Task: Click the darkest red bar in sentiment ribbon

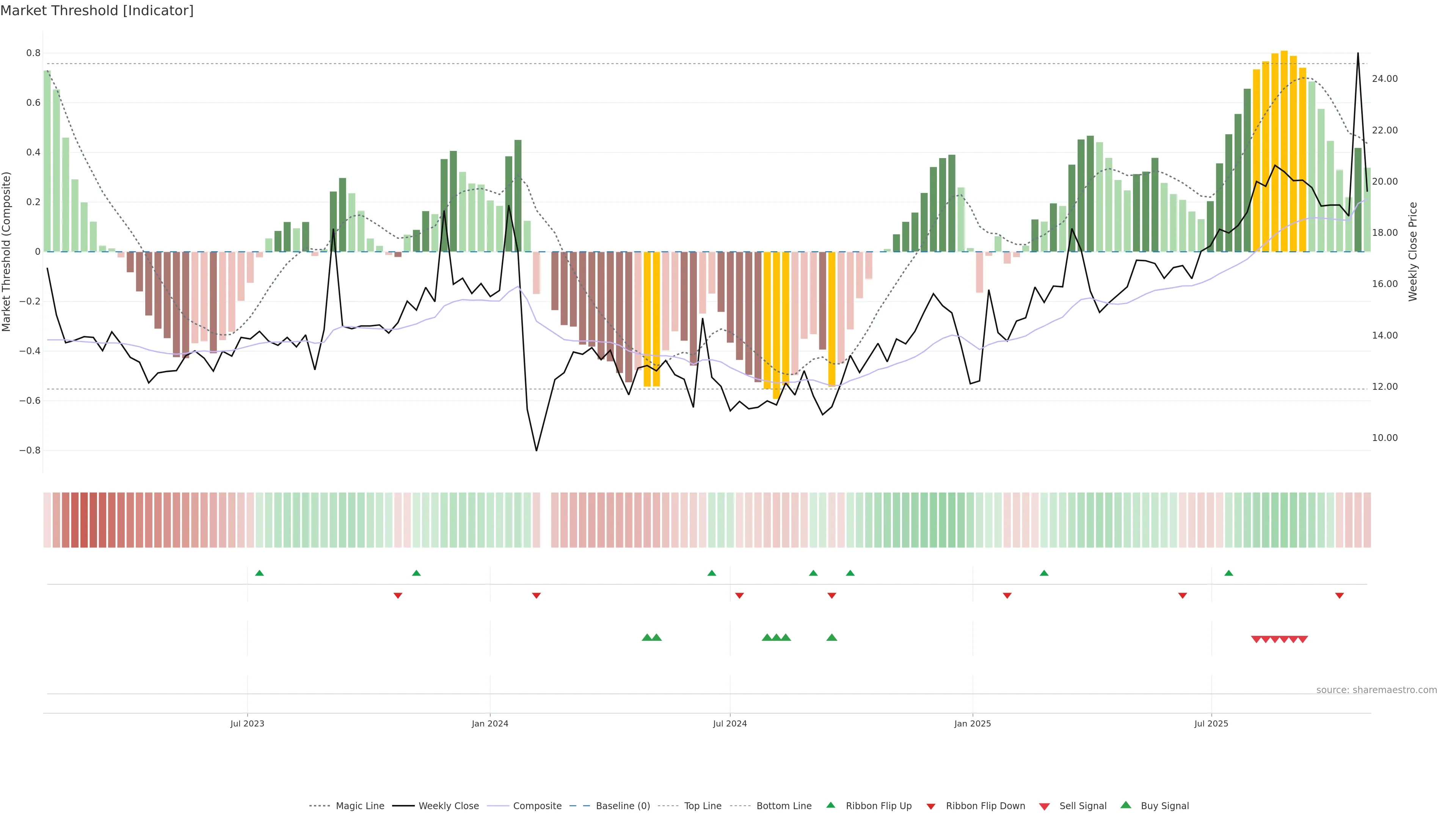Action: tap(84, 520)
